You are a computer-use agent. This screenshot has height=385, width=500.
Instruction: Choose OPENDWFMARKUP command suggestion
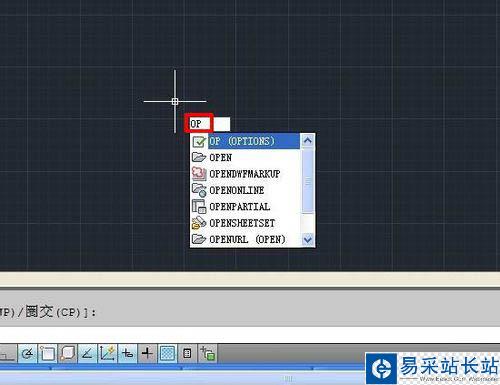(x=245, y=174)
